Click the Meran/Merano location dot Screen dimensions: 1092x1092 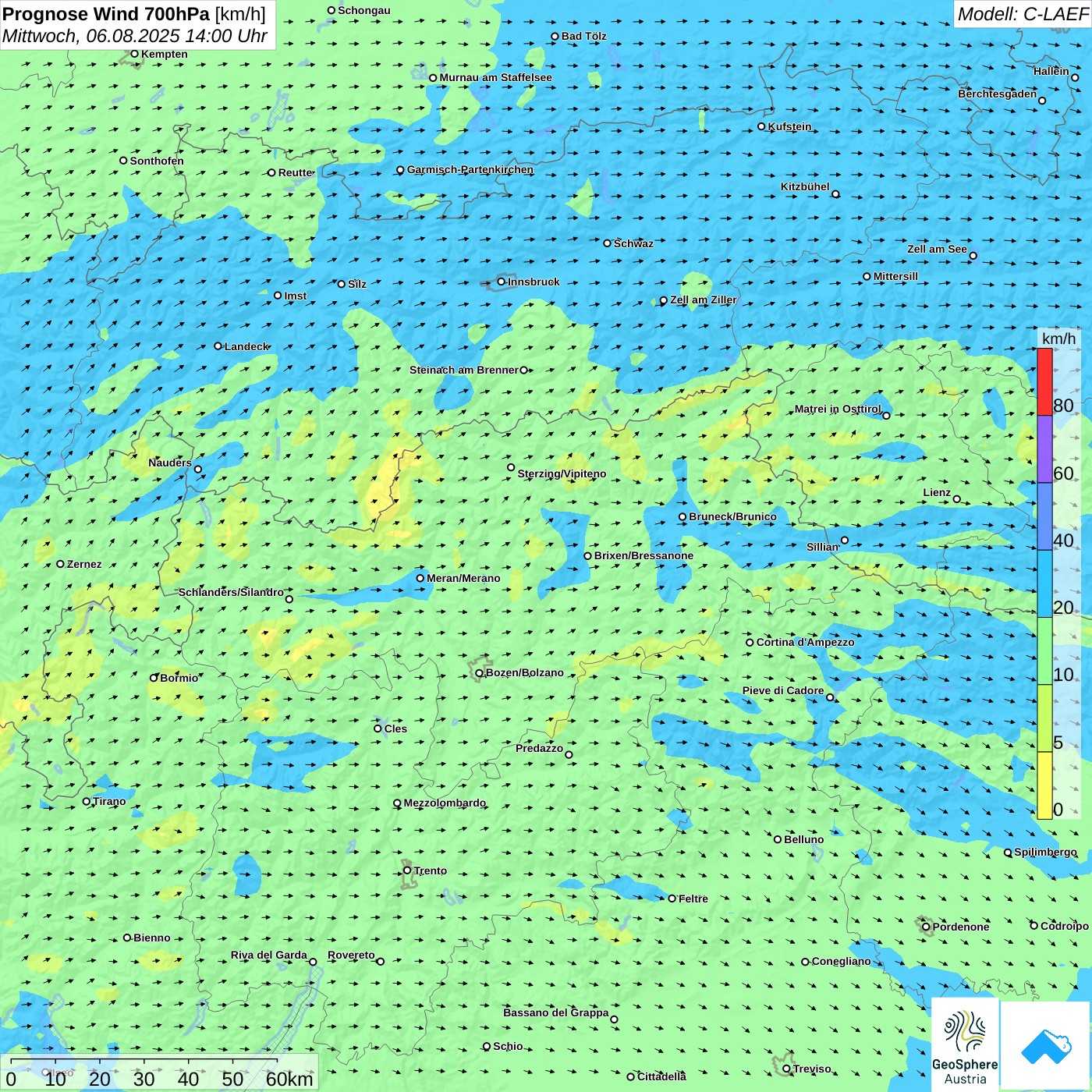(420, 578)
